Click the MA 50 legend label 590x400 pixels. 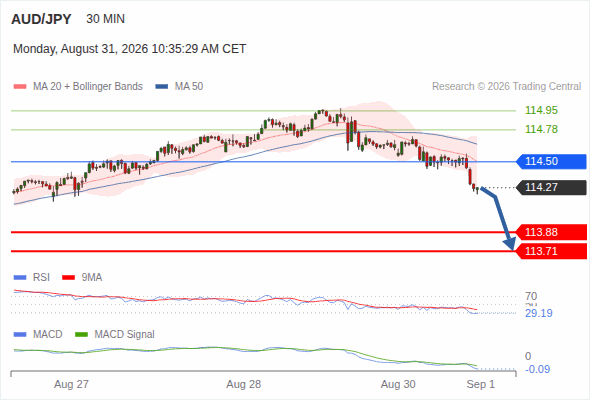click(x=189, y=87)
